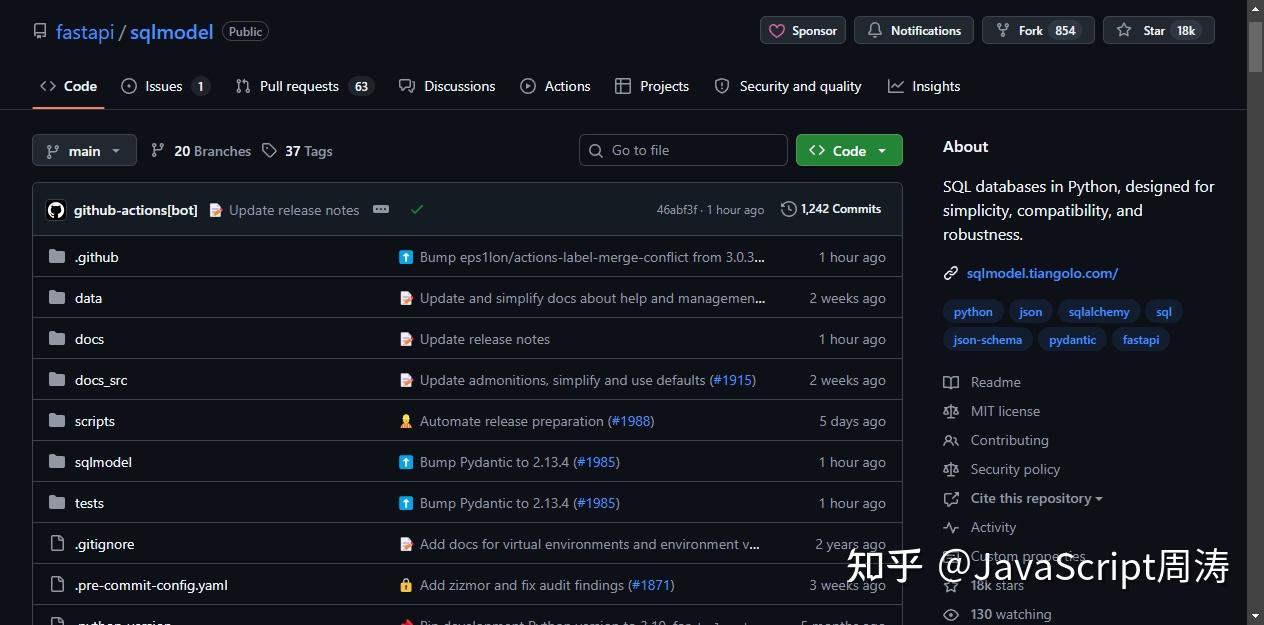1264x625 pixels.
Task: Select the python topic tag
Action: [973, 312]
